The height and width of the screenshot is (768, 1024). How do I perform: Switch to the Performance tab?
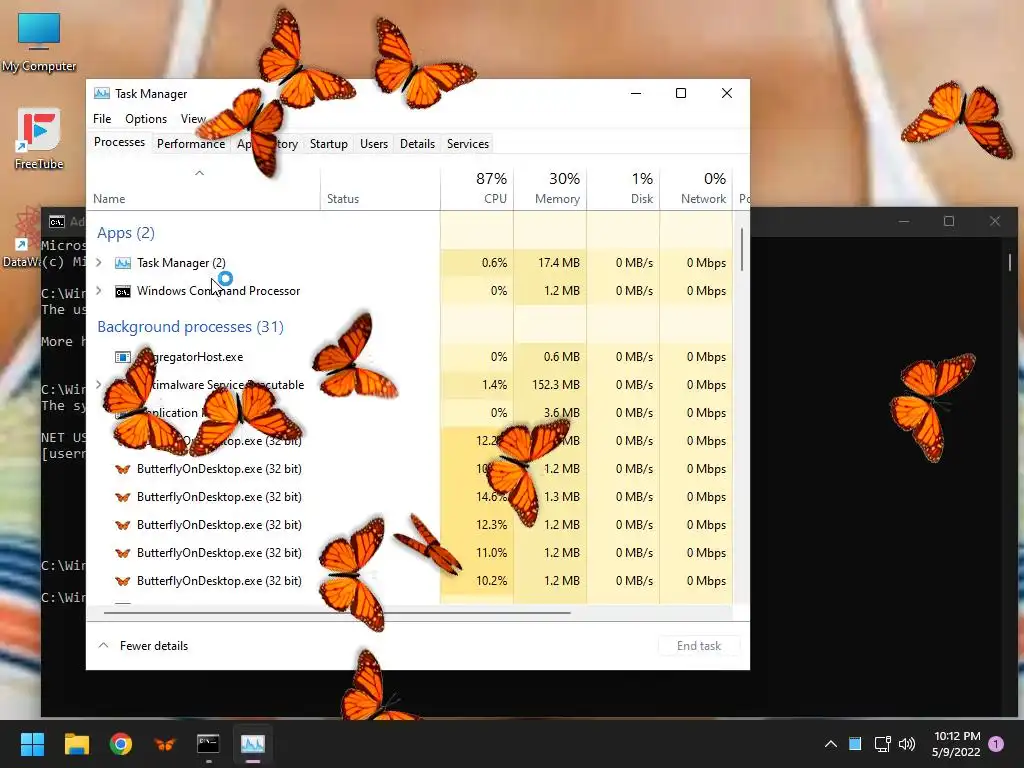click(x=191, y=144)
